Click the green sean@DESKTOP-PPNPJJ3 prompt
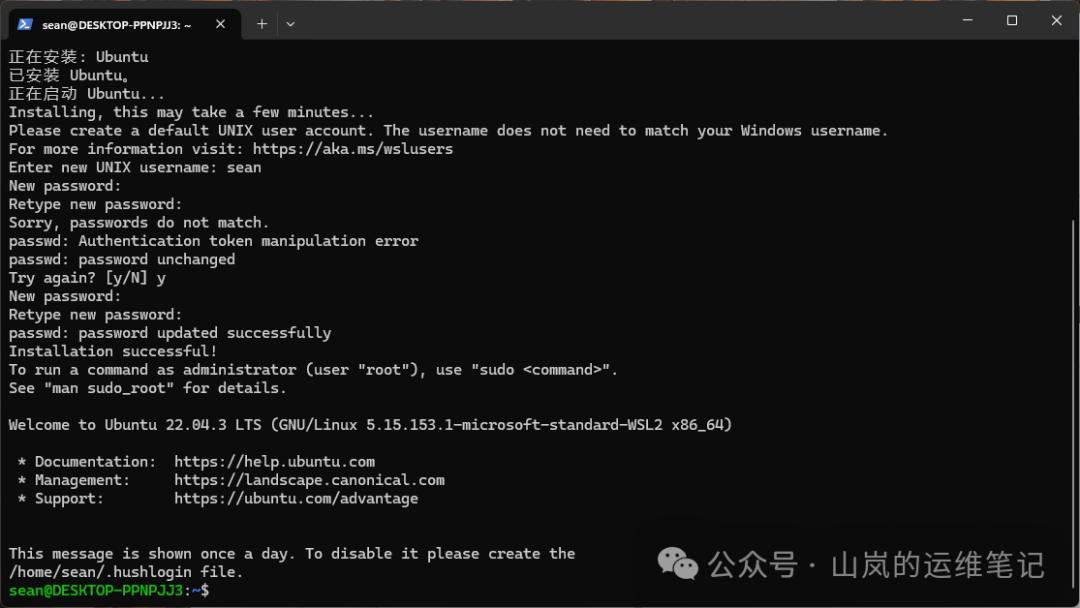Screen dimensions: 1080x608 pyautogui.click(x=95, y=590)
